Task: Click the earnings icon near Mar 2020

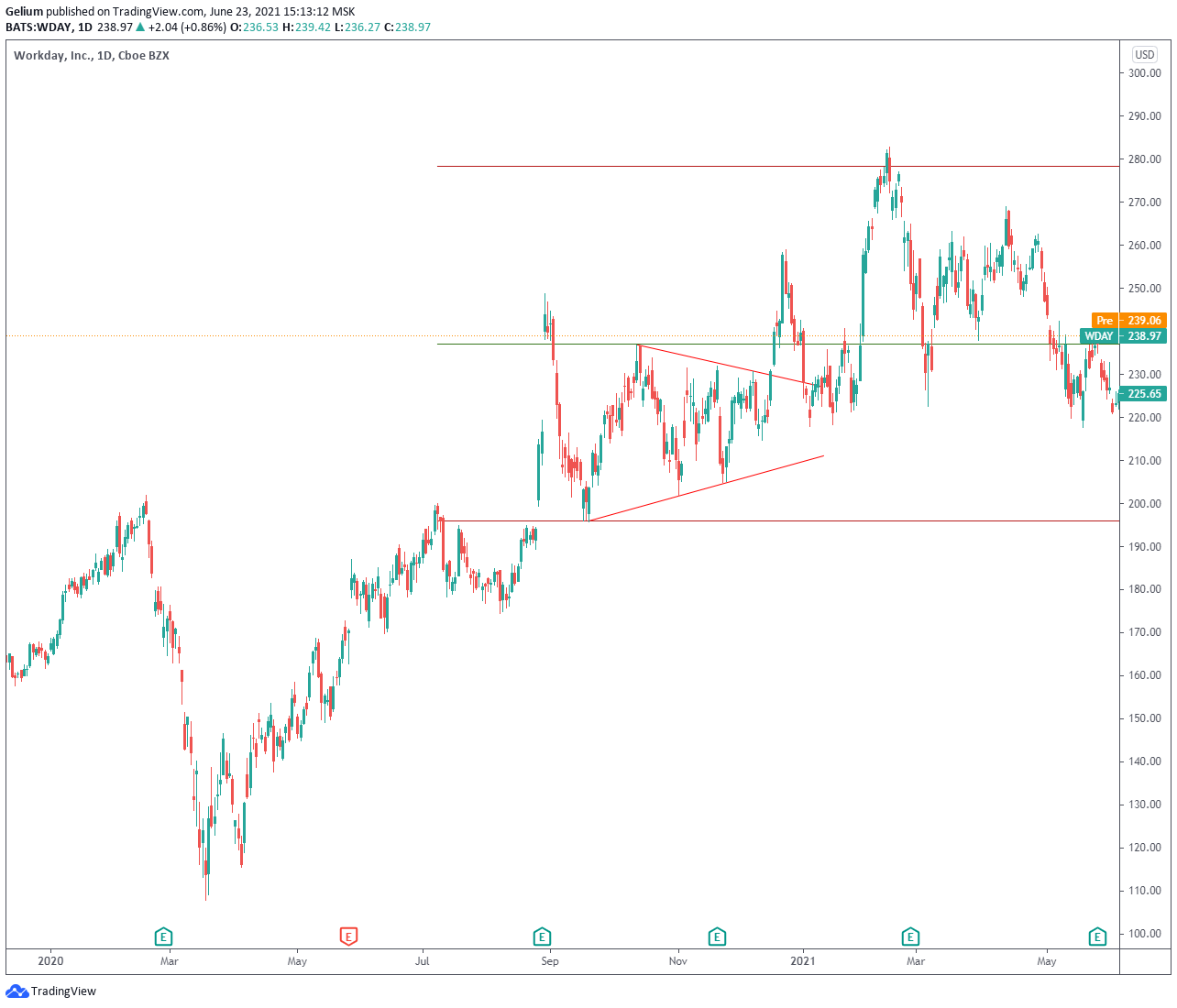Action: pos(163,937)
